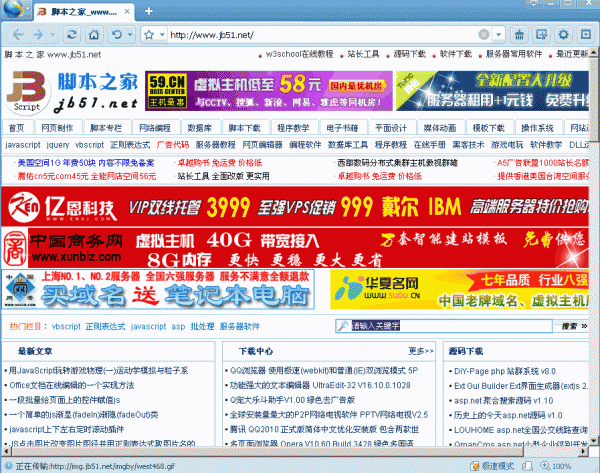Screen dimensions: 600x473
Task: Click the 买域名送笔记本电脑 banner
Action: [x=158, y=289]
